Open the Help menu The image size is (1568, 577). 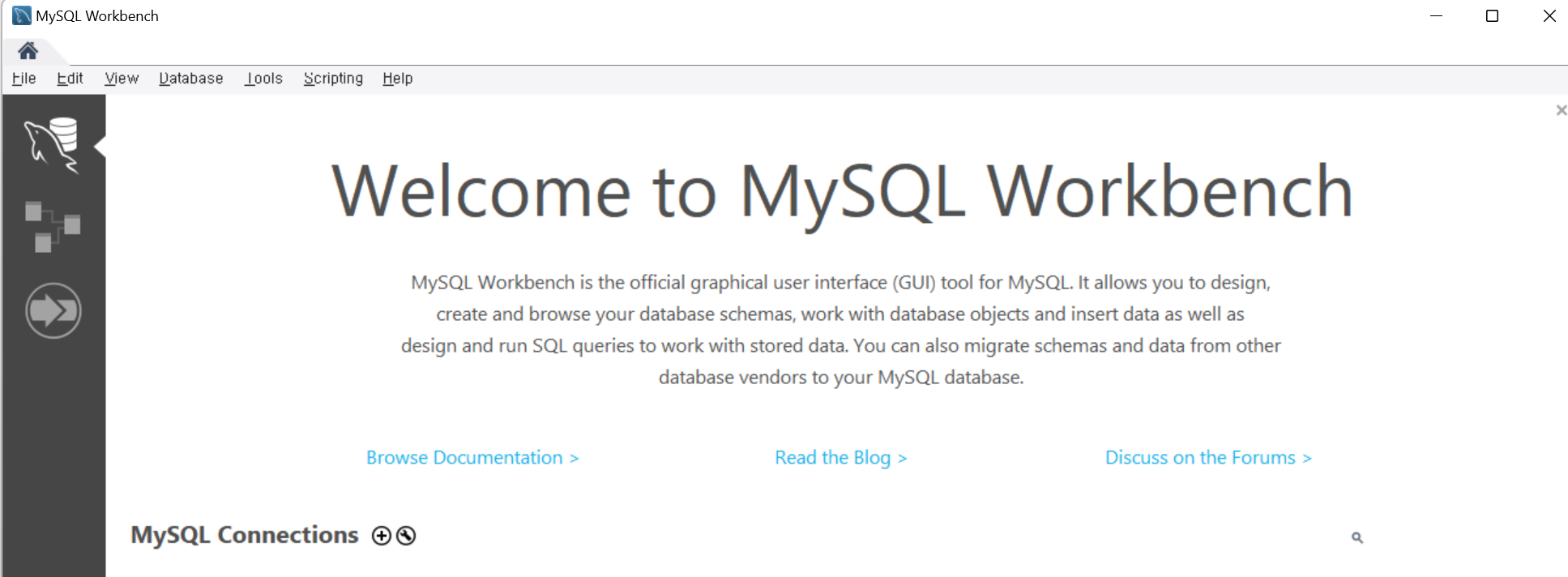pos(398,79)
